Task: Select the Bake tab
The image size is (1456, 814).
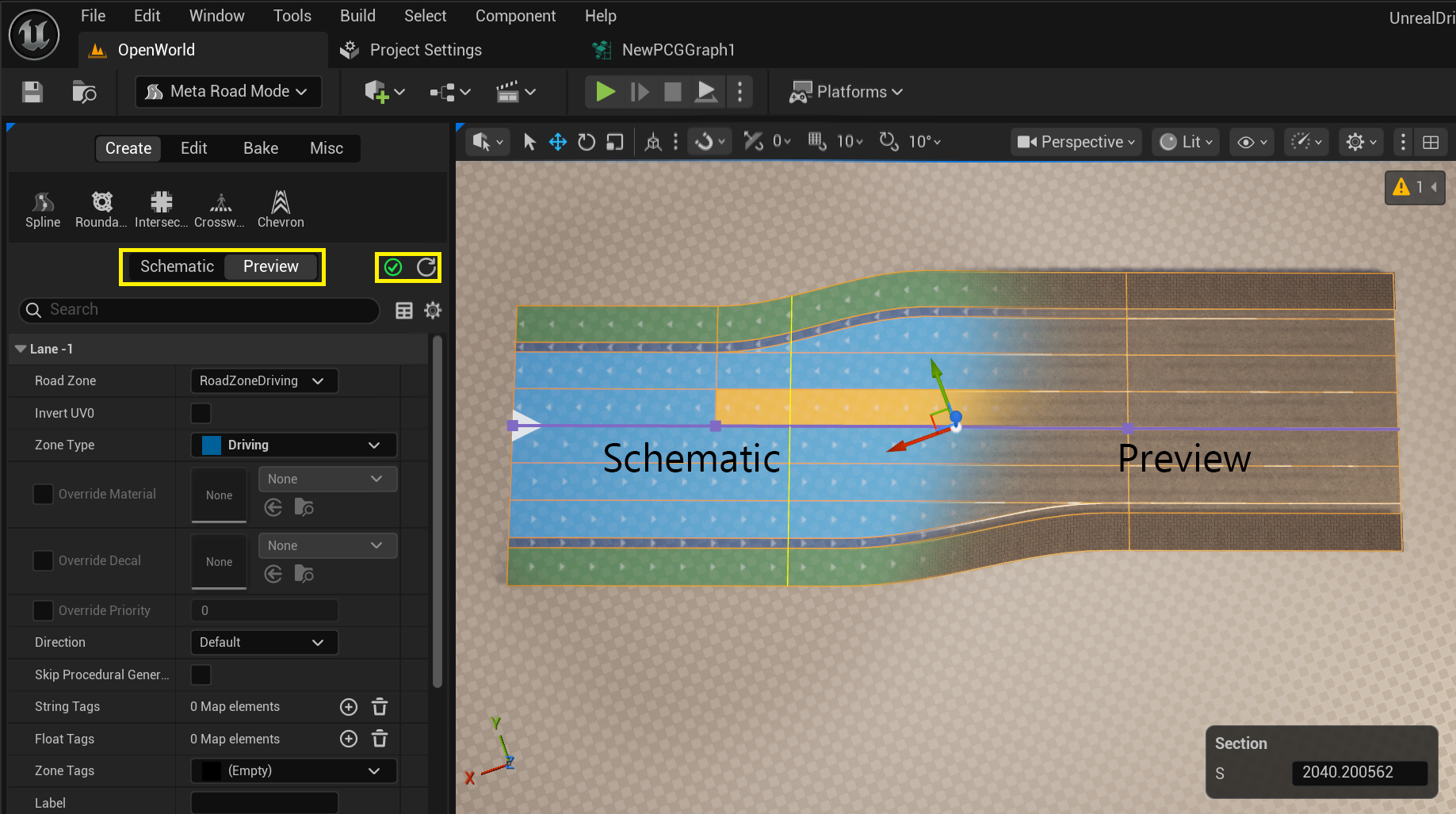Action: 261,148
